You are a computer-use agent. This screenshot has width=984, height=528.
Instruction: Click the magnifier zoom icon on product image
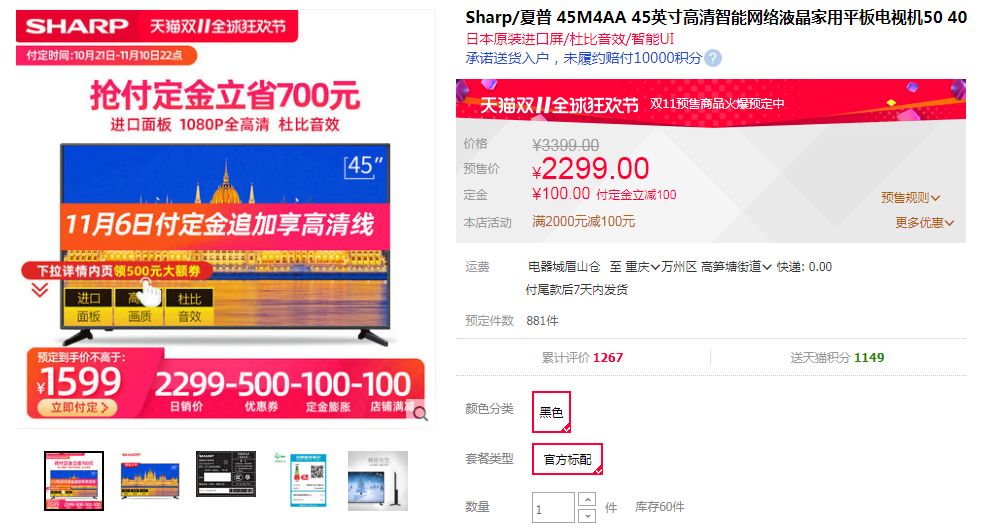(420, 414)
